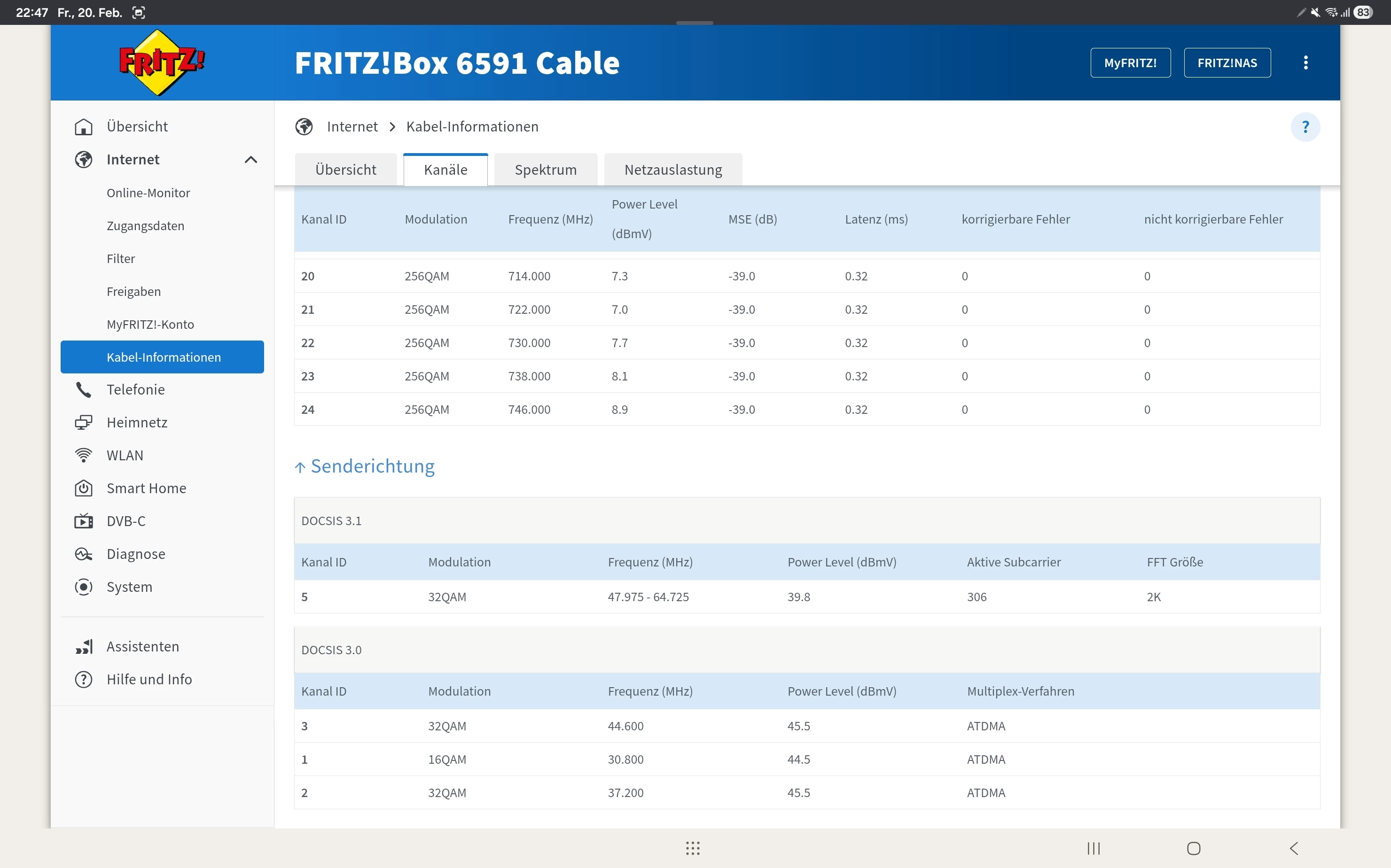Viewport: 1391px width, 868px height.
Task: Open Smart Home via its icon
Action: pyautogui.click(x=84, y=488)
